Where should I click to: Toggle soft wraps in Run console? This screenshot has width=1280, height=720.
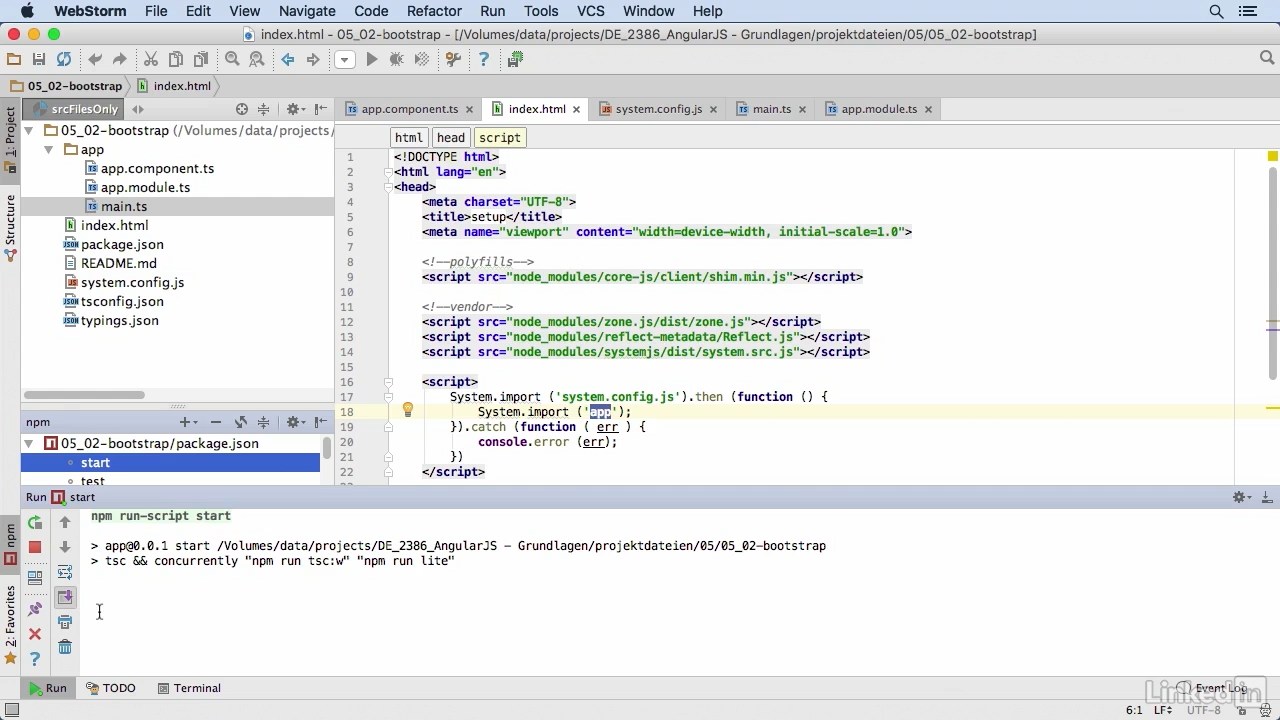[65, 572]
